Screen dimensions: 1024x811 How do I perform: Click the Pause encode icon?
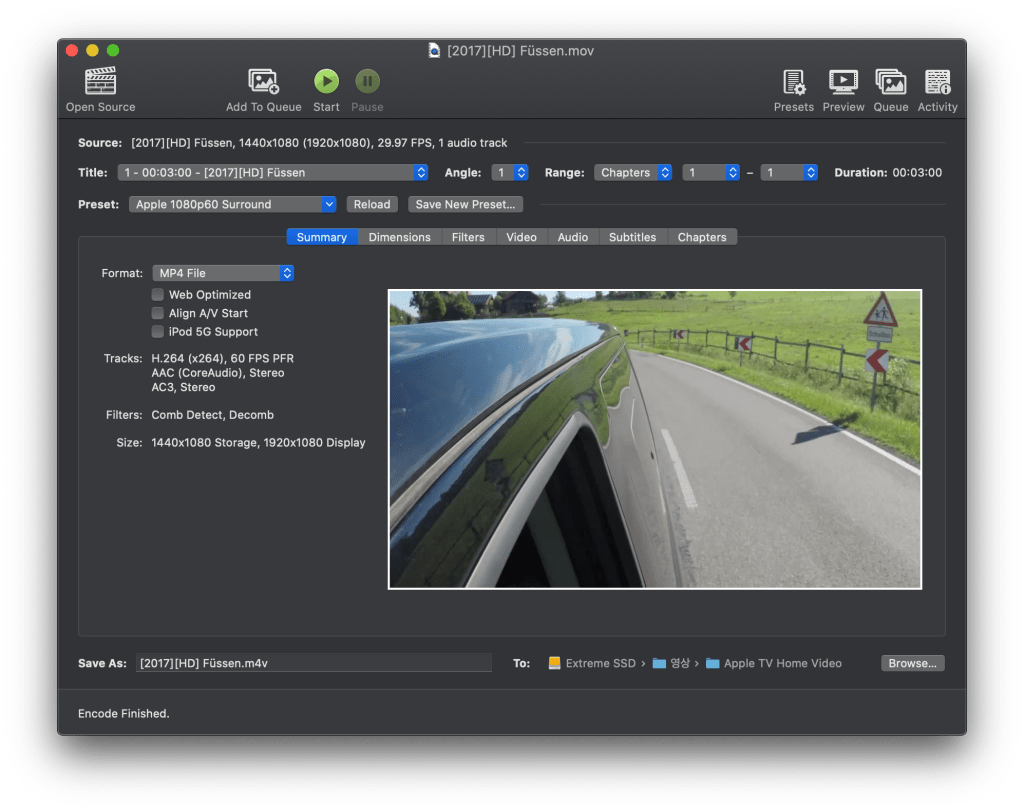click(x=367, y=82)
